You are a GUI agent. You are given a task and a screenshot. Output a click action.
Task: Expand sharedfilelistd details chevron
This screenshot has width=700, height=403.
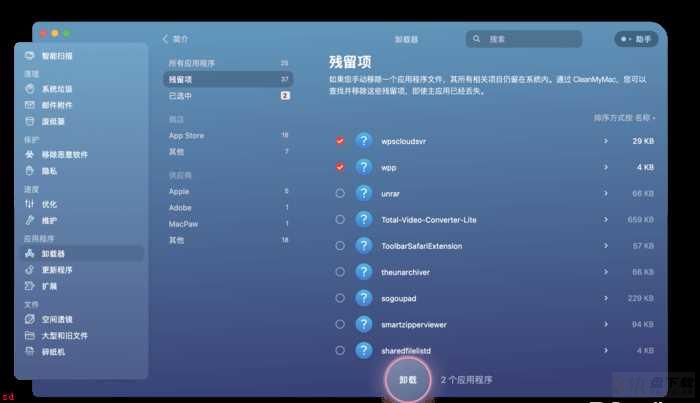pos(606,350)
